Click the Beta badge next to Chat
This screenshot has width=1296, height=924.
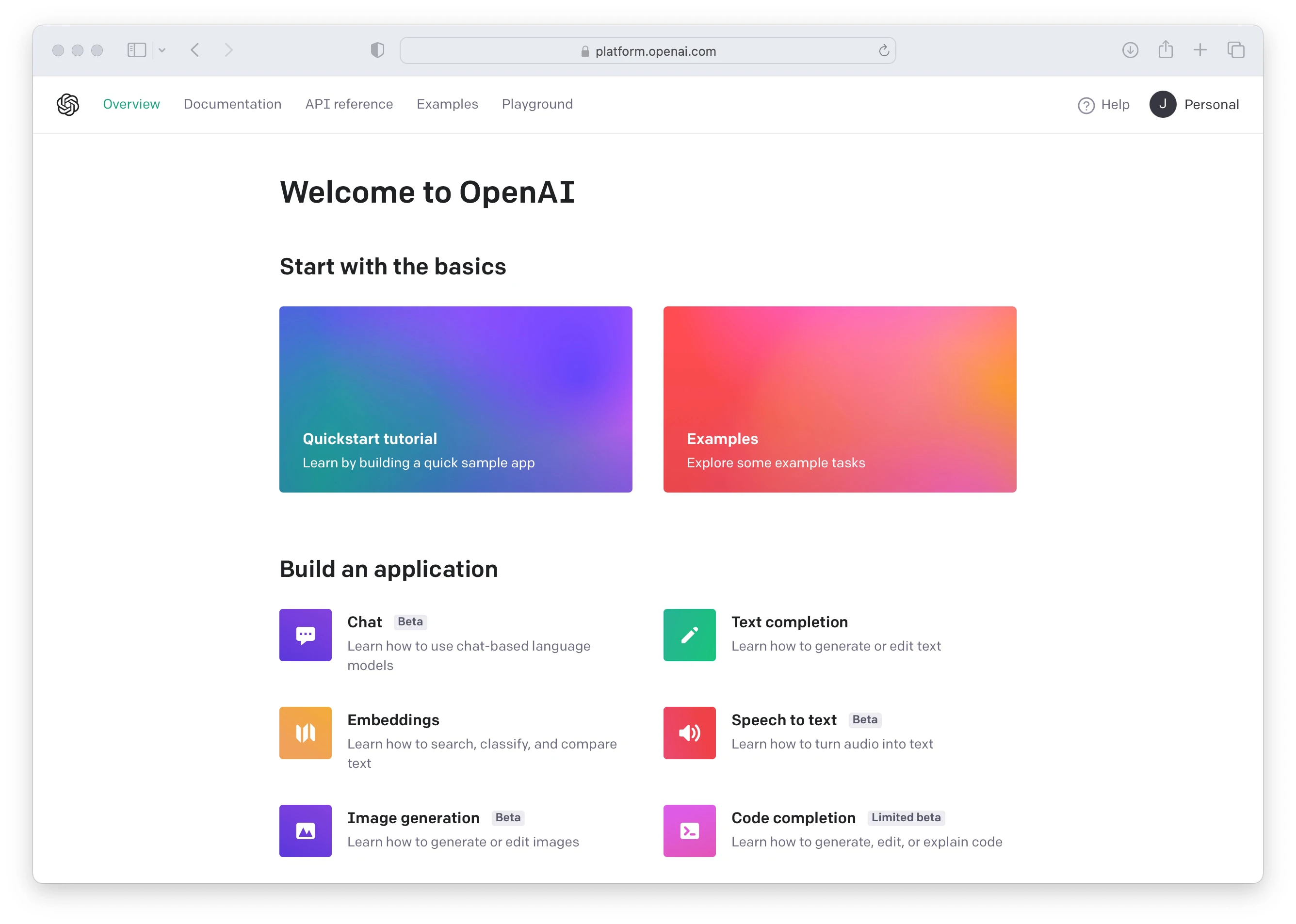[x=410, y=621]
